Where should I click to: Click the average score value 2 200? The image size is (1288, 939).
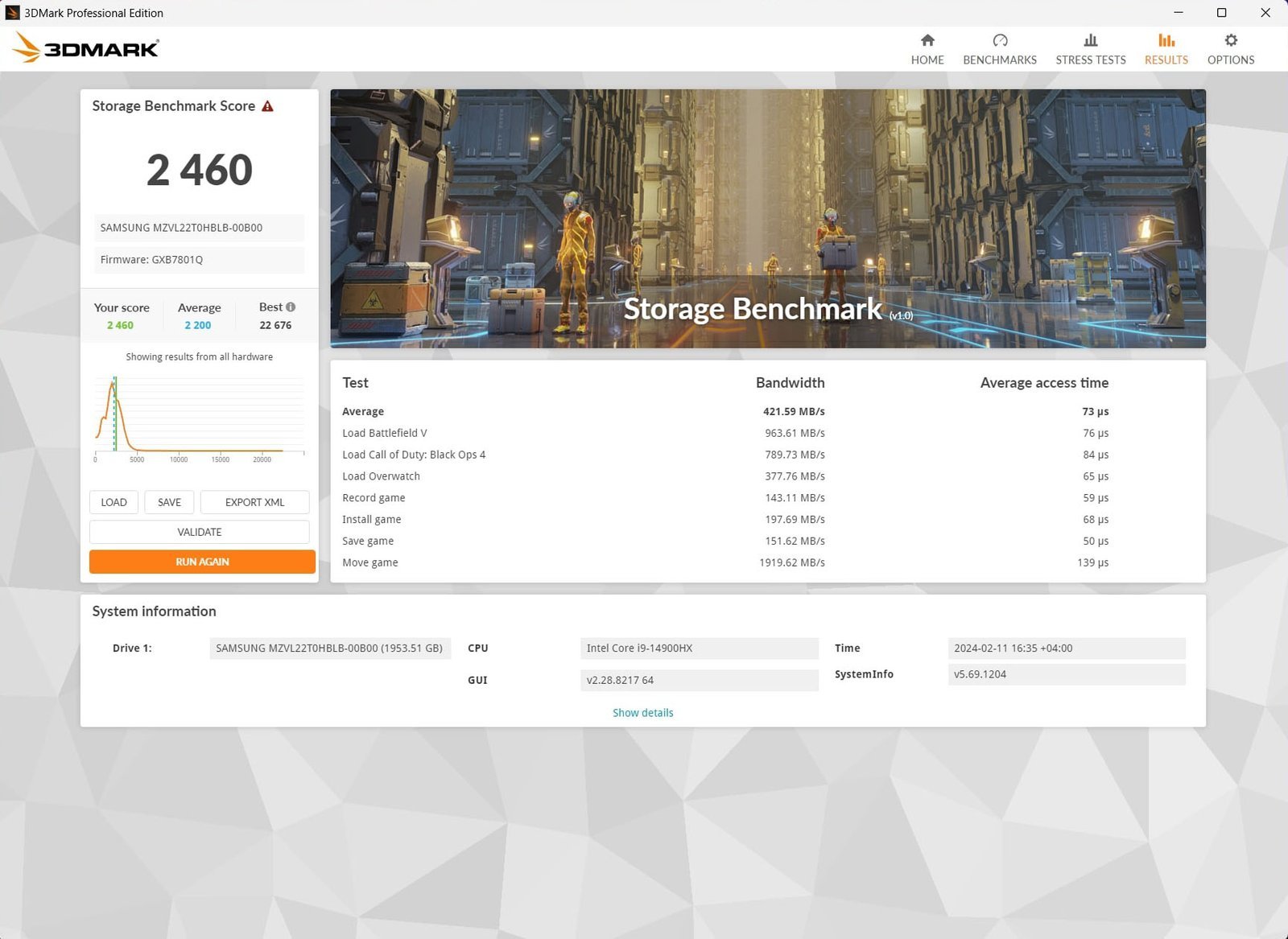tap(197, 325)
